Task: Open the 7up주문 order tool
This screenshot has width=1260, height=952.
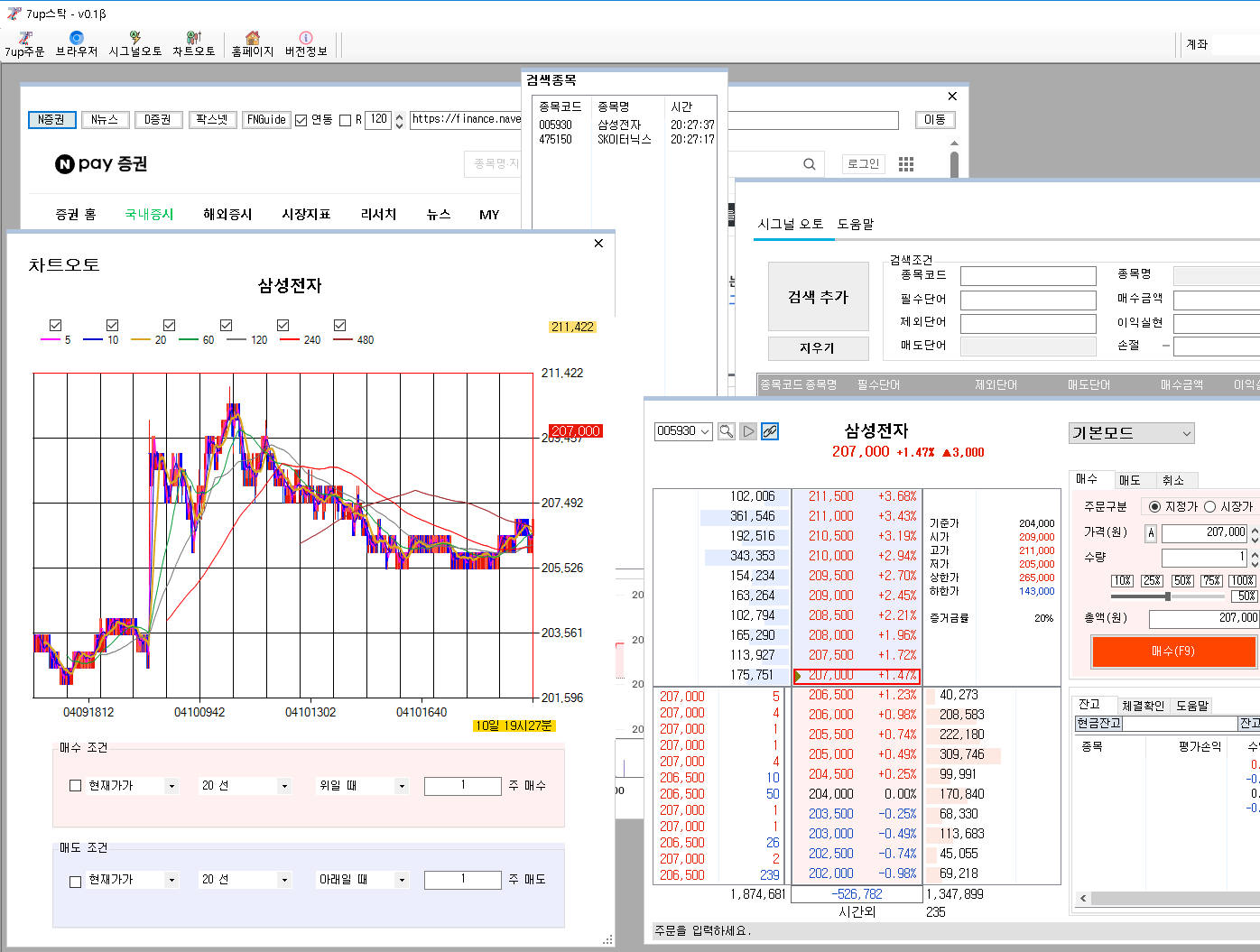Action: pyautogui.click(x=24, y=44)
